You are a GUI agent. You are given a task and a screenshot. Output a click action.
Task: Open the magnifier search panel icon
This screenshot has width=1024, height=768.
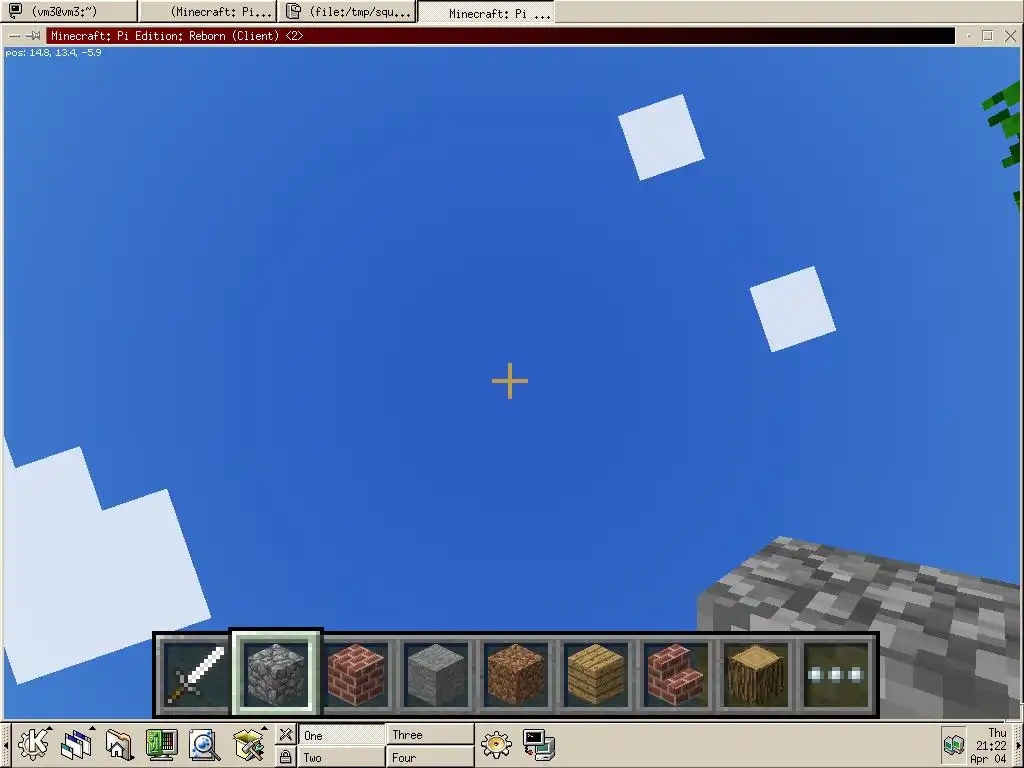point(204,744)
